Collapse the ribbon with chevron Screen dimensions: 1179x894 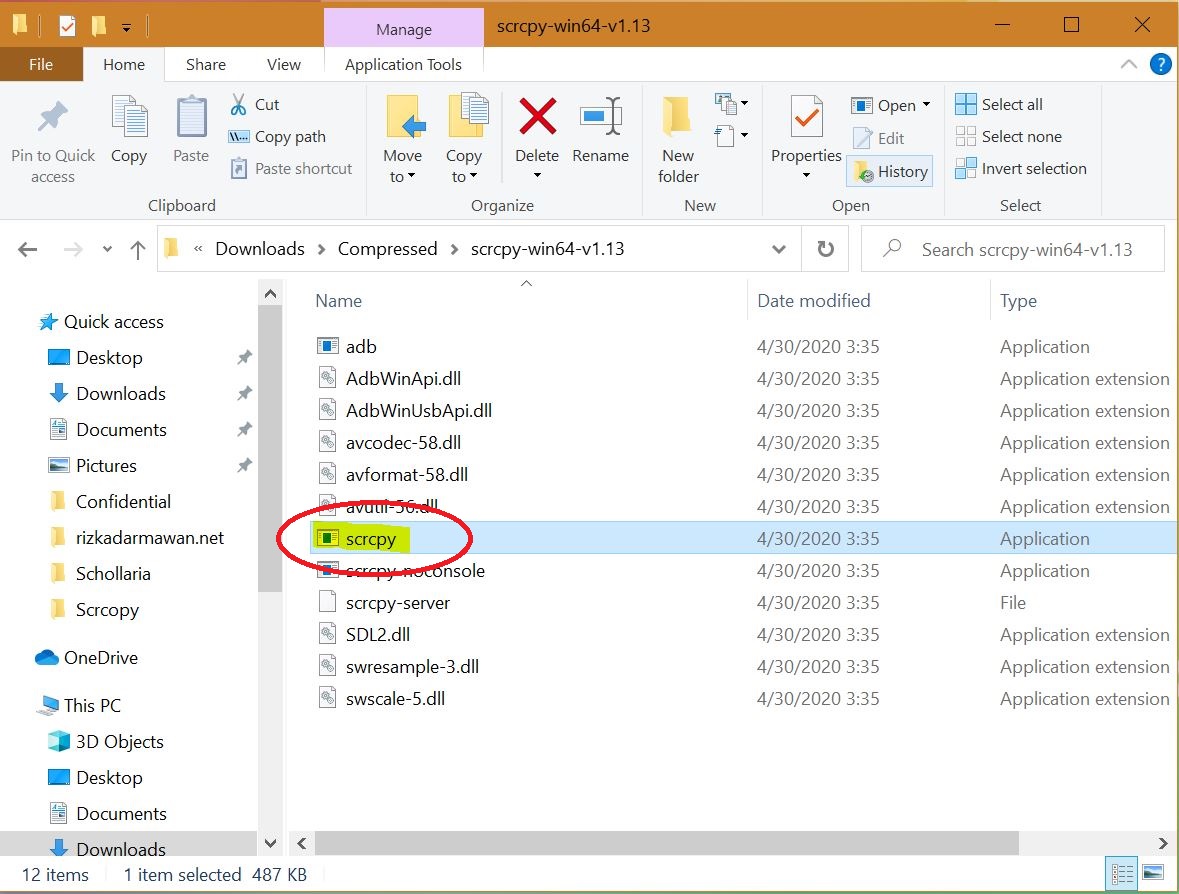(1129, 65)
